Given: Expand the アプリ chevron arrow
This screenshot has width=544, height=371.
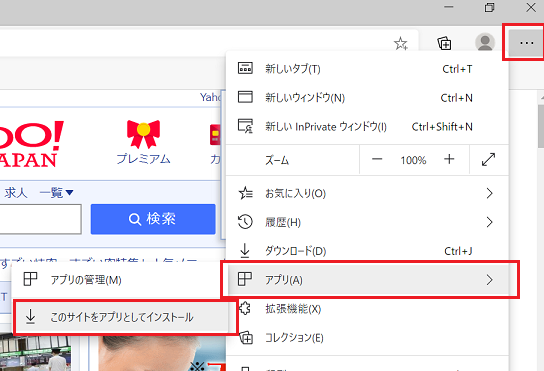Looking at the screenshot, I should point(490,279).
